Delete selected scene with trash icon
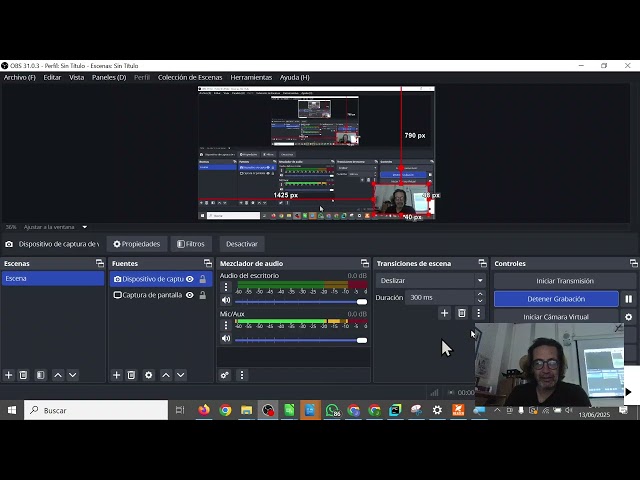The width and height of the screenshot is (640, 480). coord(23,375)
